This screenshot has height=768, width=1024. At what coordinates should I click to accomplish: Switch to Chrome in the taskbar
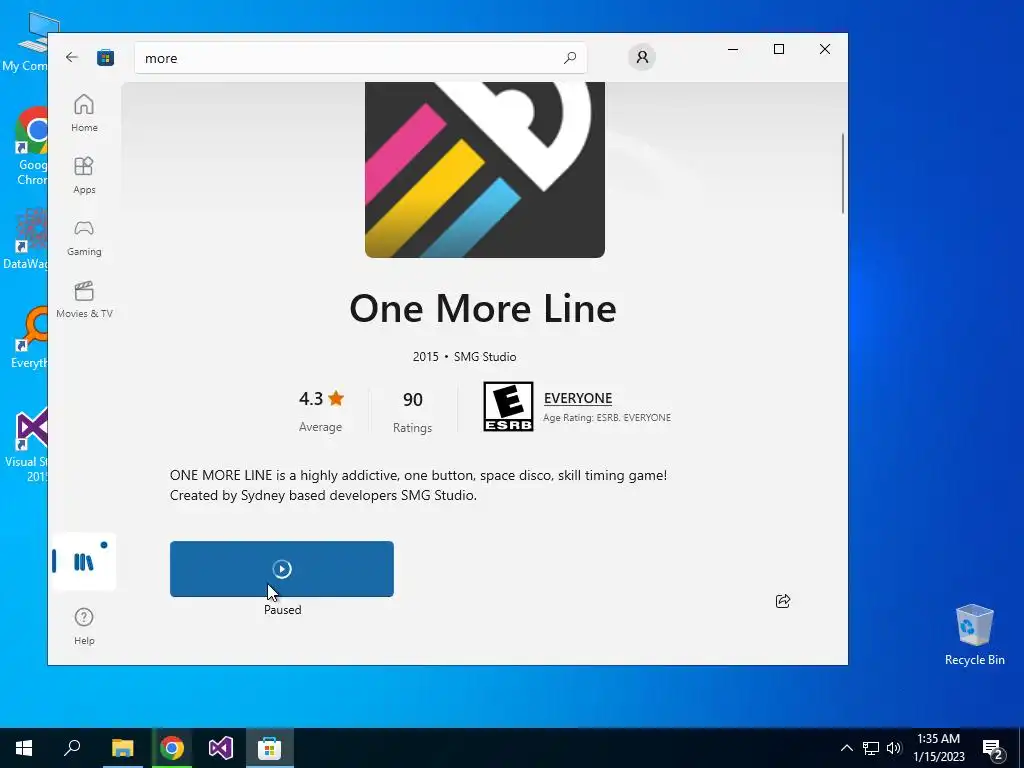click(172, 748)
